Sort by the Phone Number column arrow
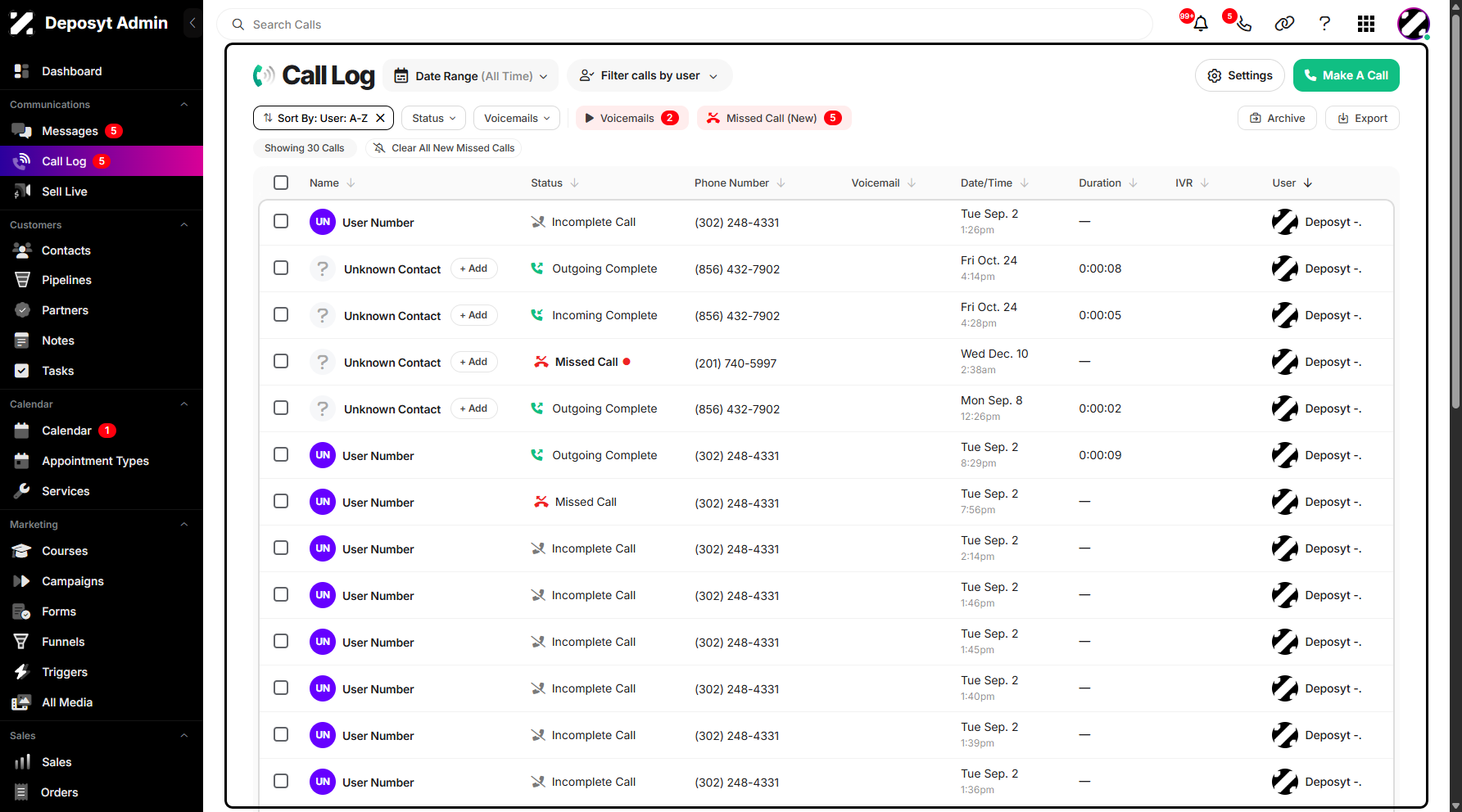The height and width of the screenshot is (812, 1462). click(x=781, y=183)
